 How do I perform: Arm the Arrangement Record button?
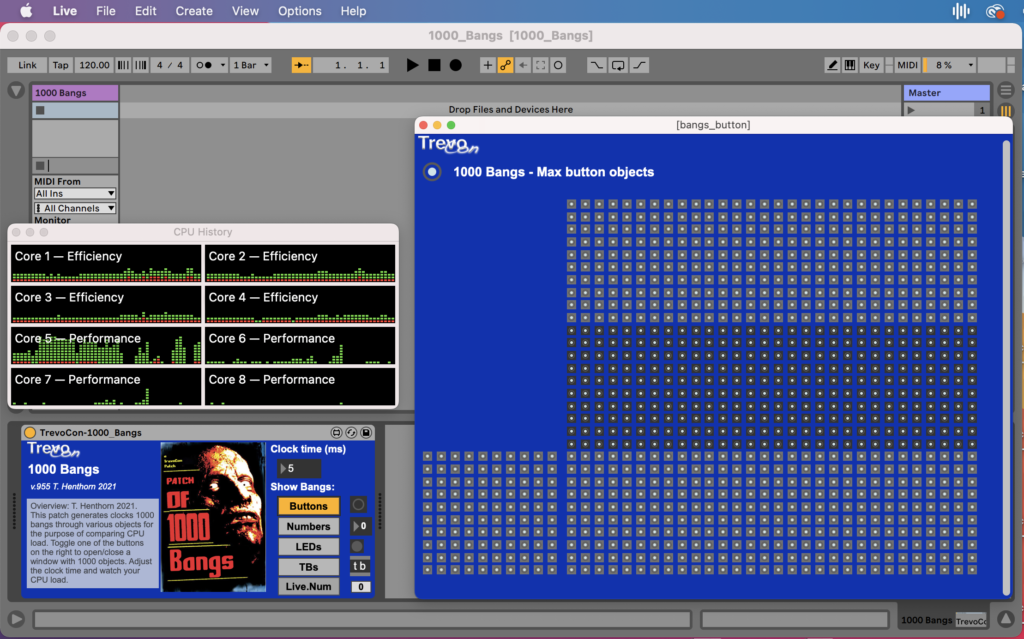[x=456, y=65]
